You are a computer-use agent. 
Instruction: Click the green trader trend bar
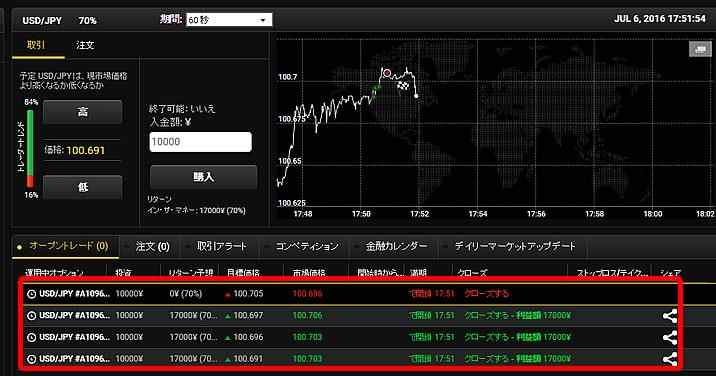pyautogui.click(x=30, y=143)
